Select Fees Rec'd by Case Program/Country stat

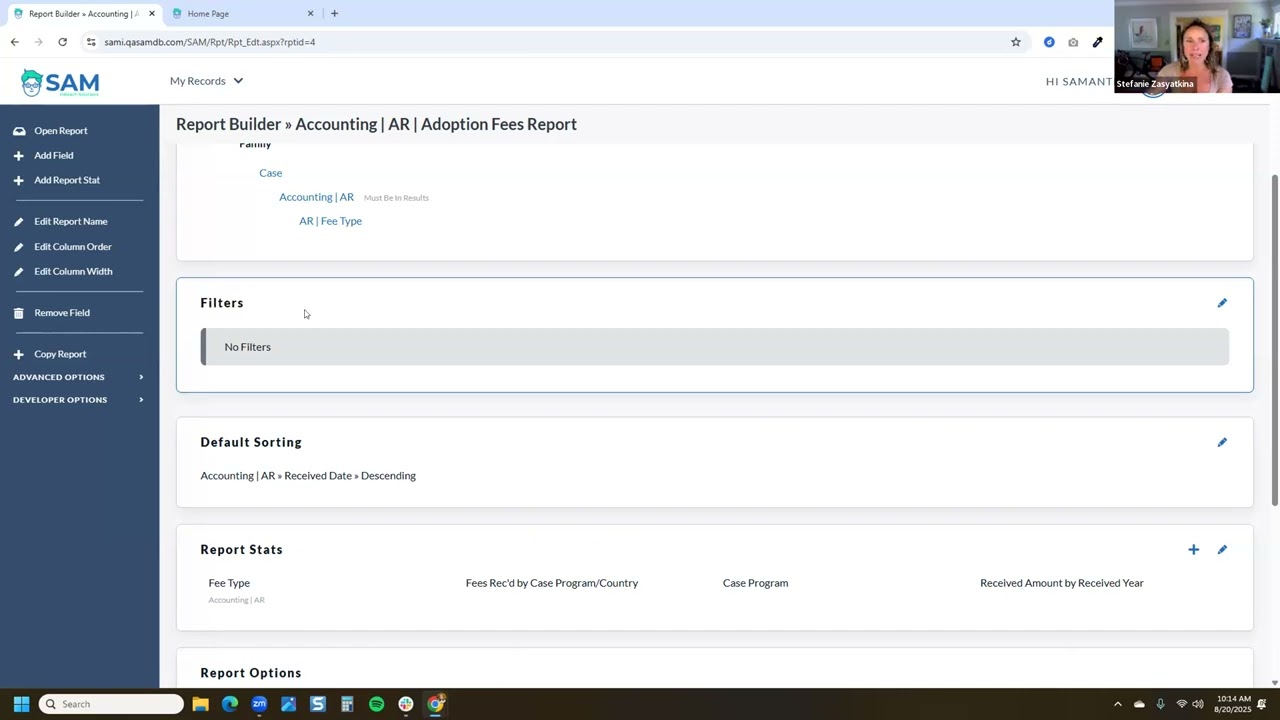552,583
